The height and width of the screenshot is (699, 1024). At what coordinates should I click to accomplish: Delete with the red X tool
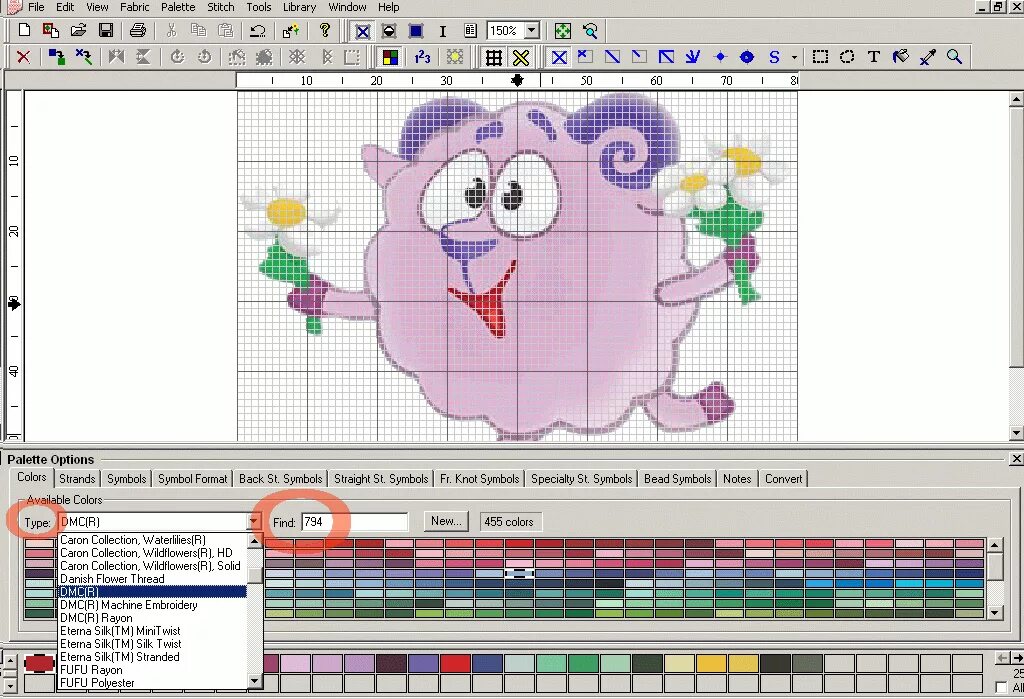tap(24, 57)
